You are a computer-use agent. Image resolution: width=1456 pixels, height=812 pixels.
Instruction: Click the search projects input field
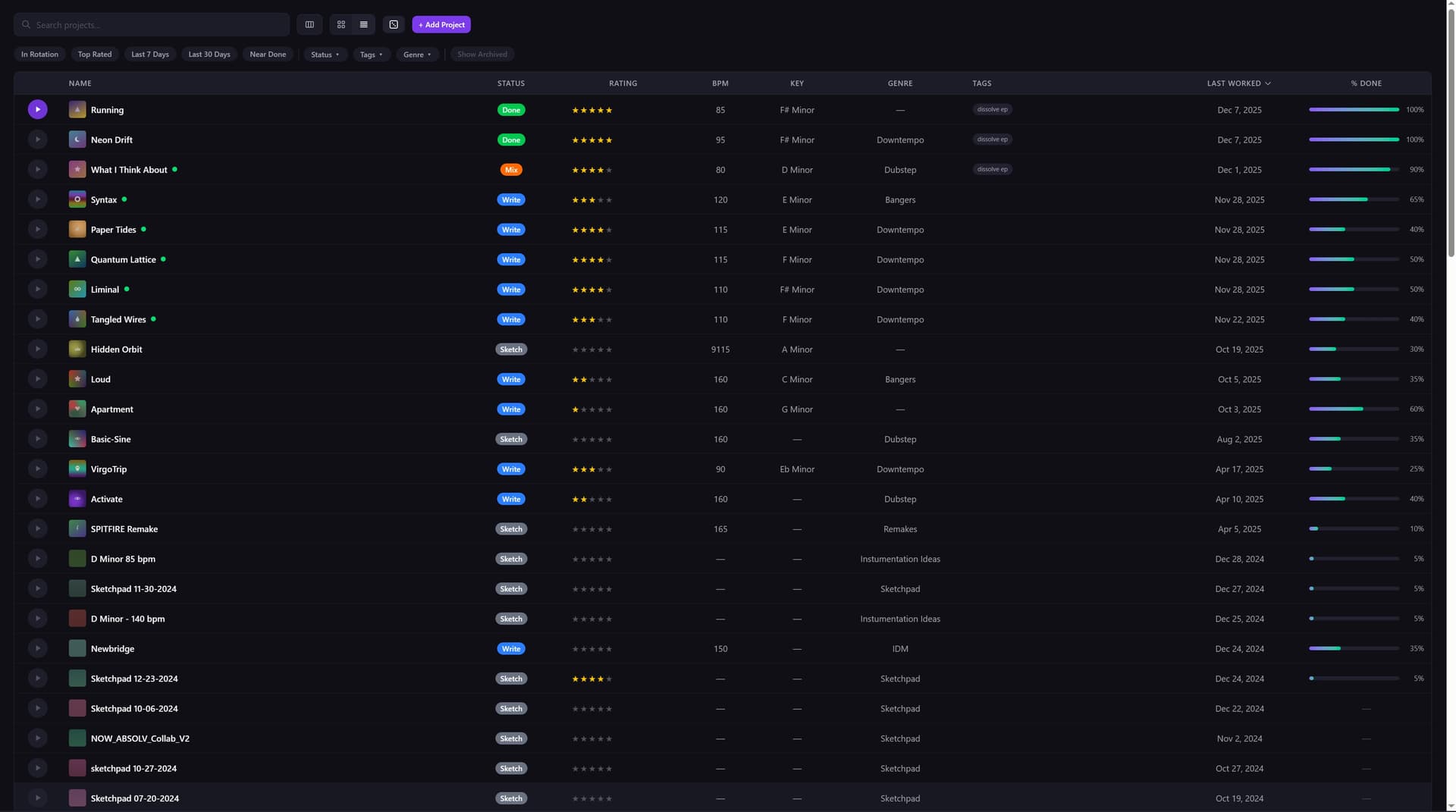(152, 24)
